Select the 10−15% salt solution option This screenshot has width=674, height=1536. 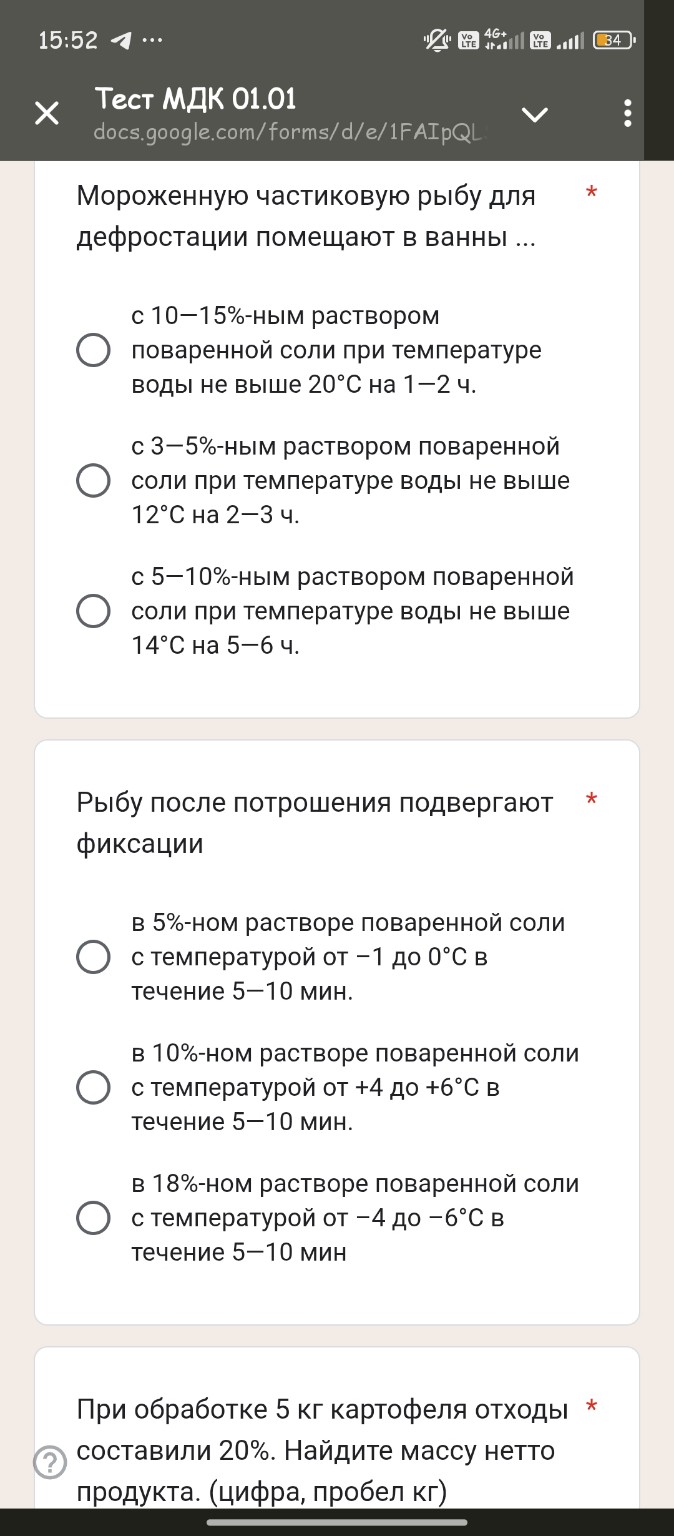pyautogui.click(x=93, y=351)
